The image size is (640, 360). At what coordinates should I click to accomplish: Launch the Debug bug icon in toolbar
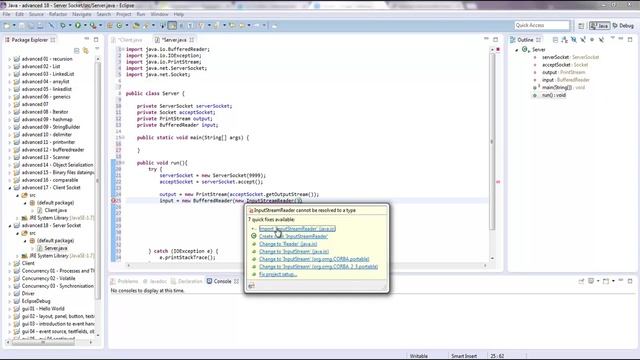(x=62, y=26)
